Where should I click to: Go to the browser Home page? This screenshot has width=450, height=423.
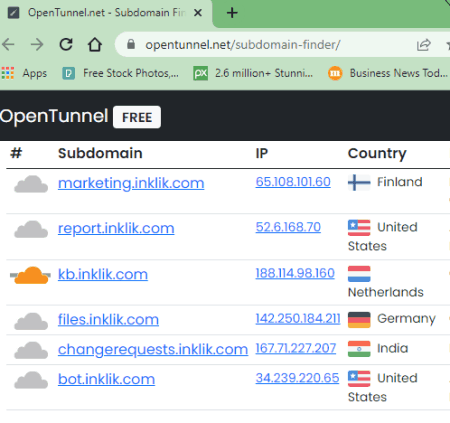95,44
